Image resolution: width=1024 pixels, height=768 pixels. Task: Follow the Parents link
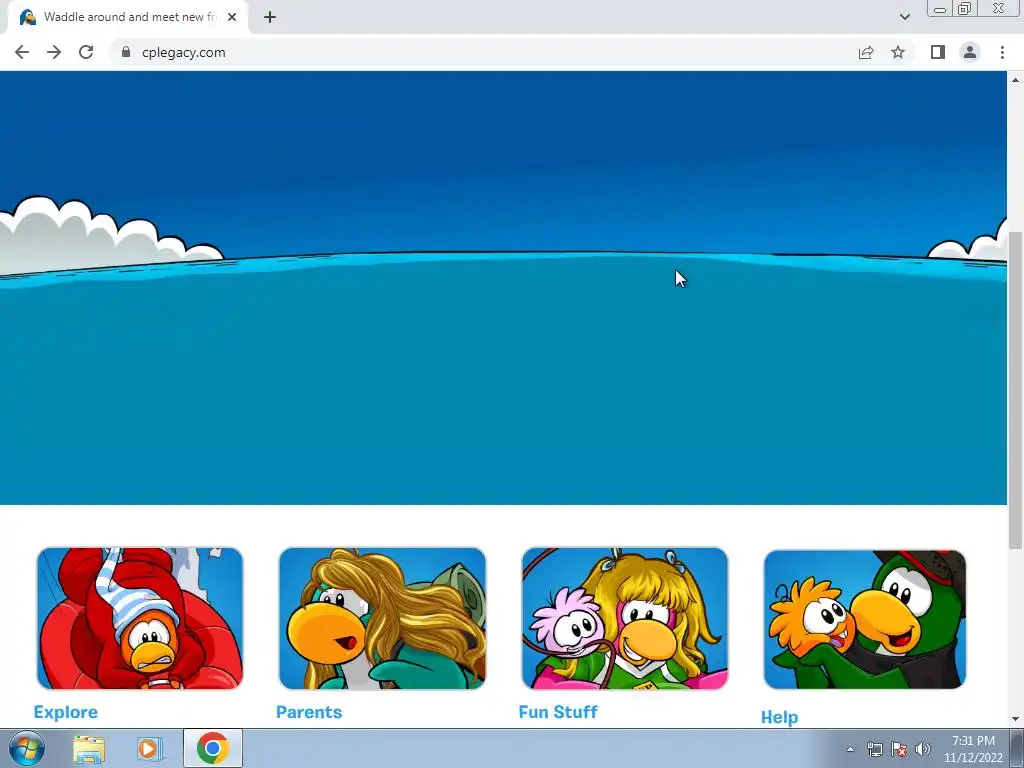(309, 712)
